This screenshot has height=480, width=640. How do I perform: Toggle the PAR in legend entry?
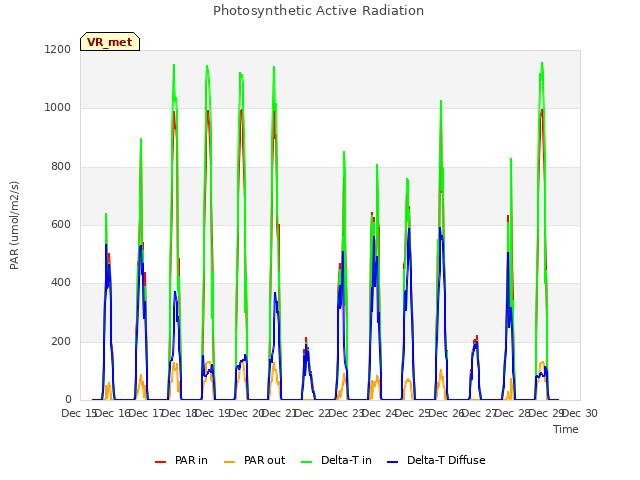coord(181,460)
